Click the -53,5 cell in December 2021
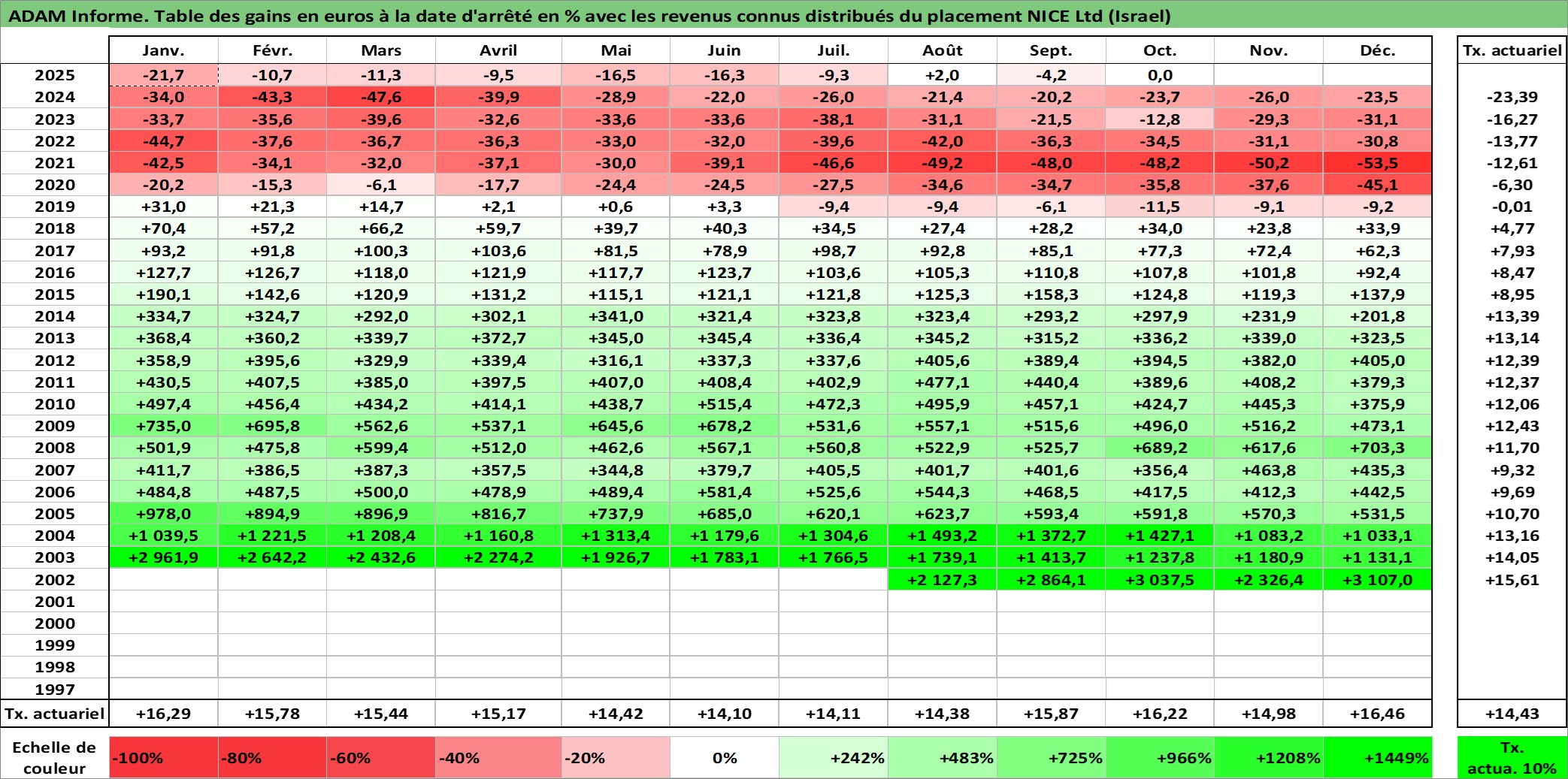Viewport: 1568px width, 779px height. (x=1377, y=163)
